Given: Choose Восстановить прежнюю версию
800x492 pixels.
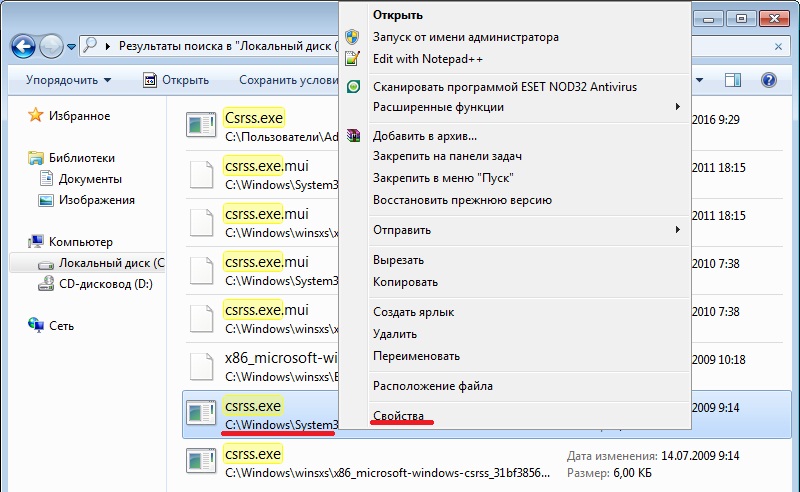Looking at the screenshot, I should coord(462,200).
